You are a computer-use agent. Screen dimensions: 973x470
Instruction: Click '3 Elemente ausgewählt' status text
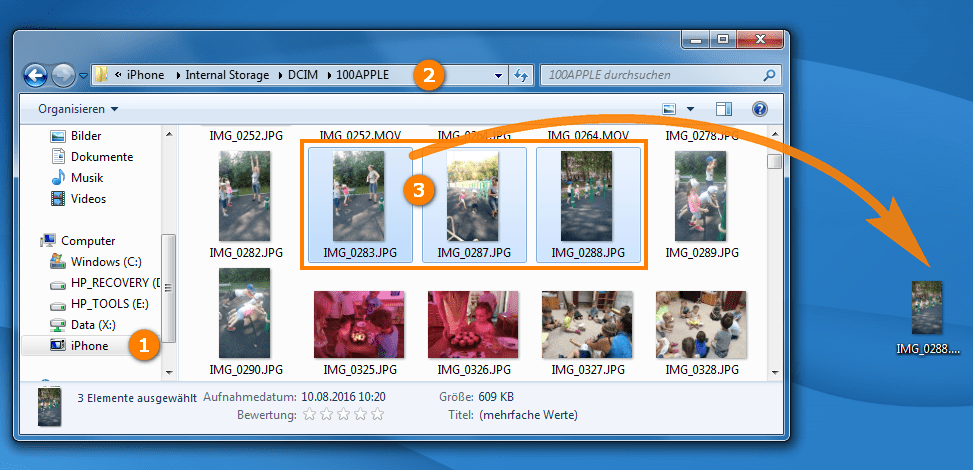[x=137, y=397]
